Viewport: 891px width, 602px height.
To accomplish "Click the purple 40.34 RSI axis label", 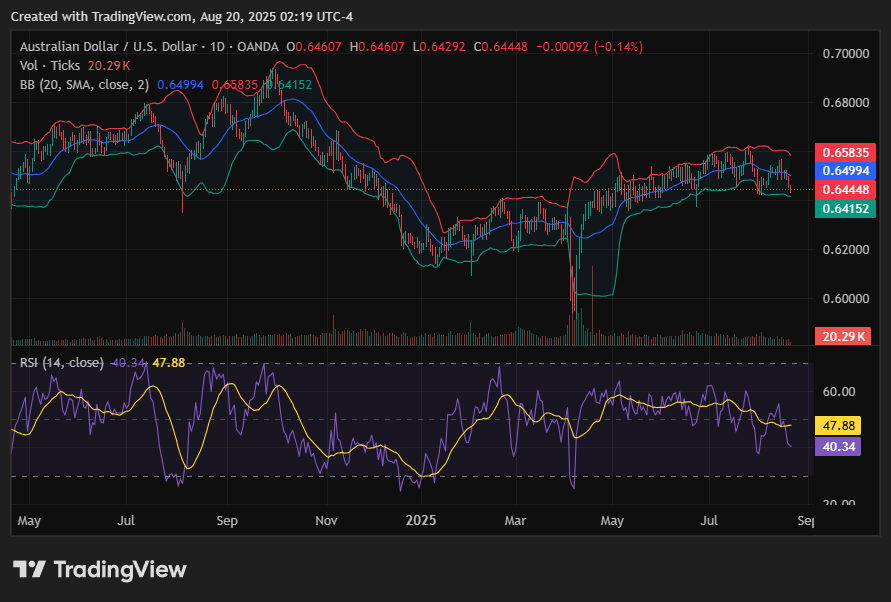I will (838, 446).
